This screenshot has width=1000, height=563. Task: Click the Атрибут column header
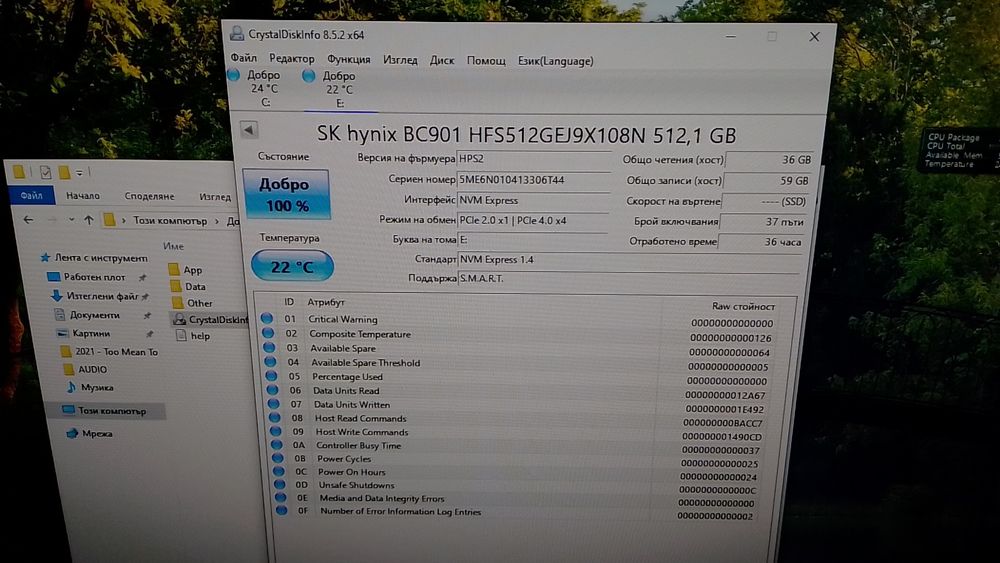click(326, 302)
